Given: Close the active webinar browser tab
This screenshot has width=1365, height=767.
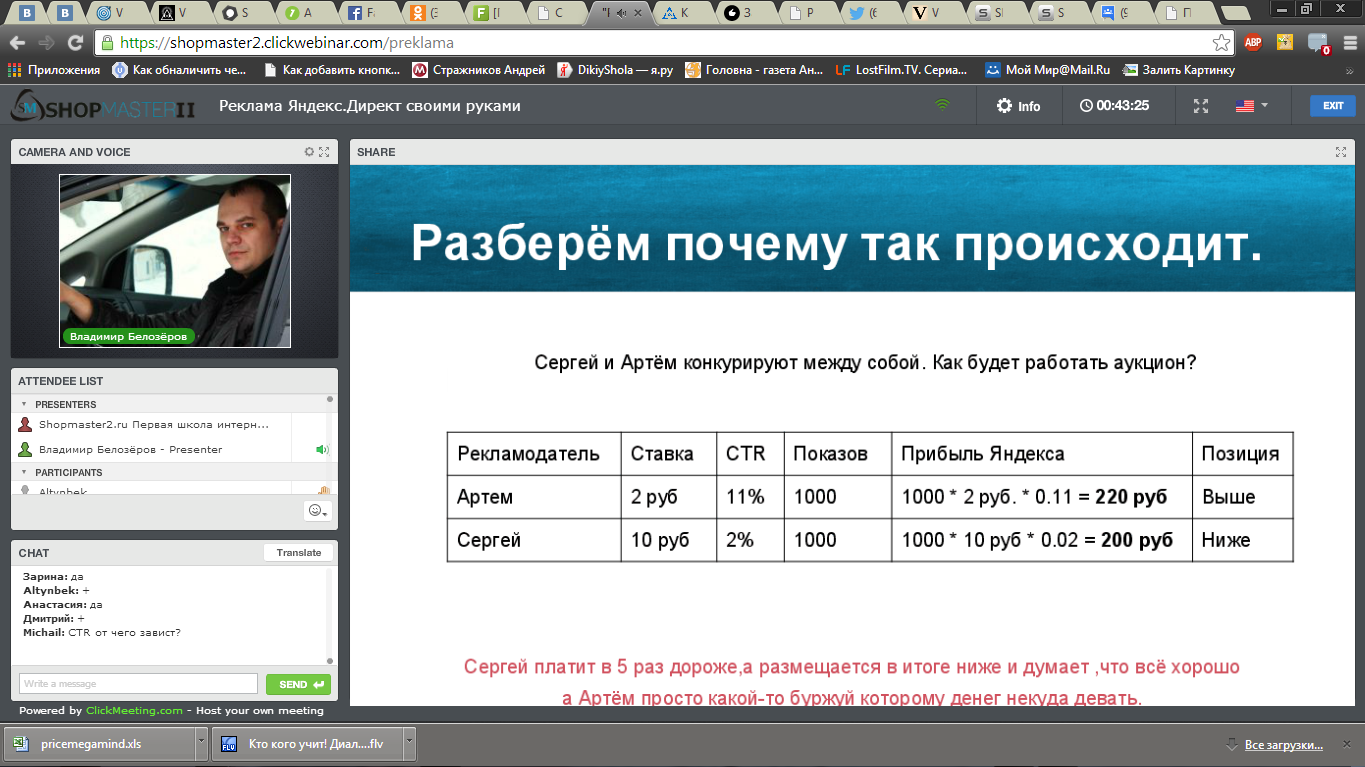Looking at the screenshot, I should (x=638, y=13).
